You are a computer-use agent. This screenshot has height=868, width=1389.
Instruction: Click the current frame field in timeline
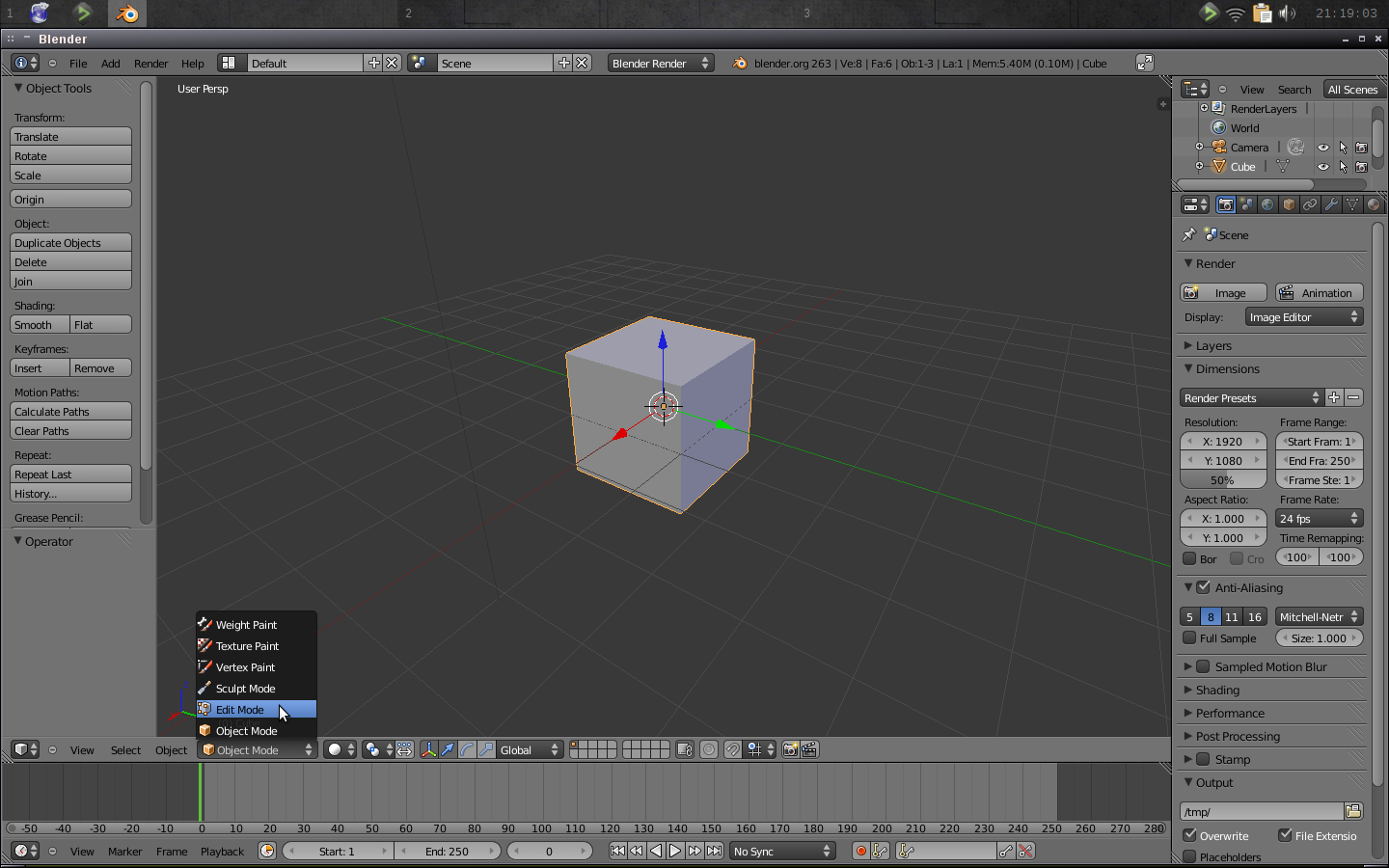coord(550,851)
